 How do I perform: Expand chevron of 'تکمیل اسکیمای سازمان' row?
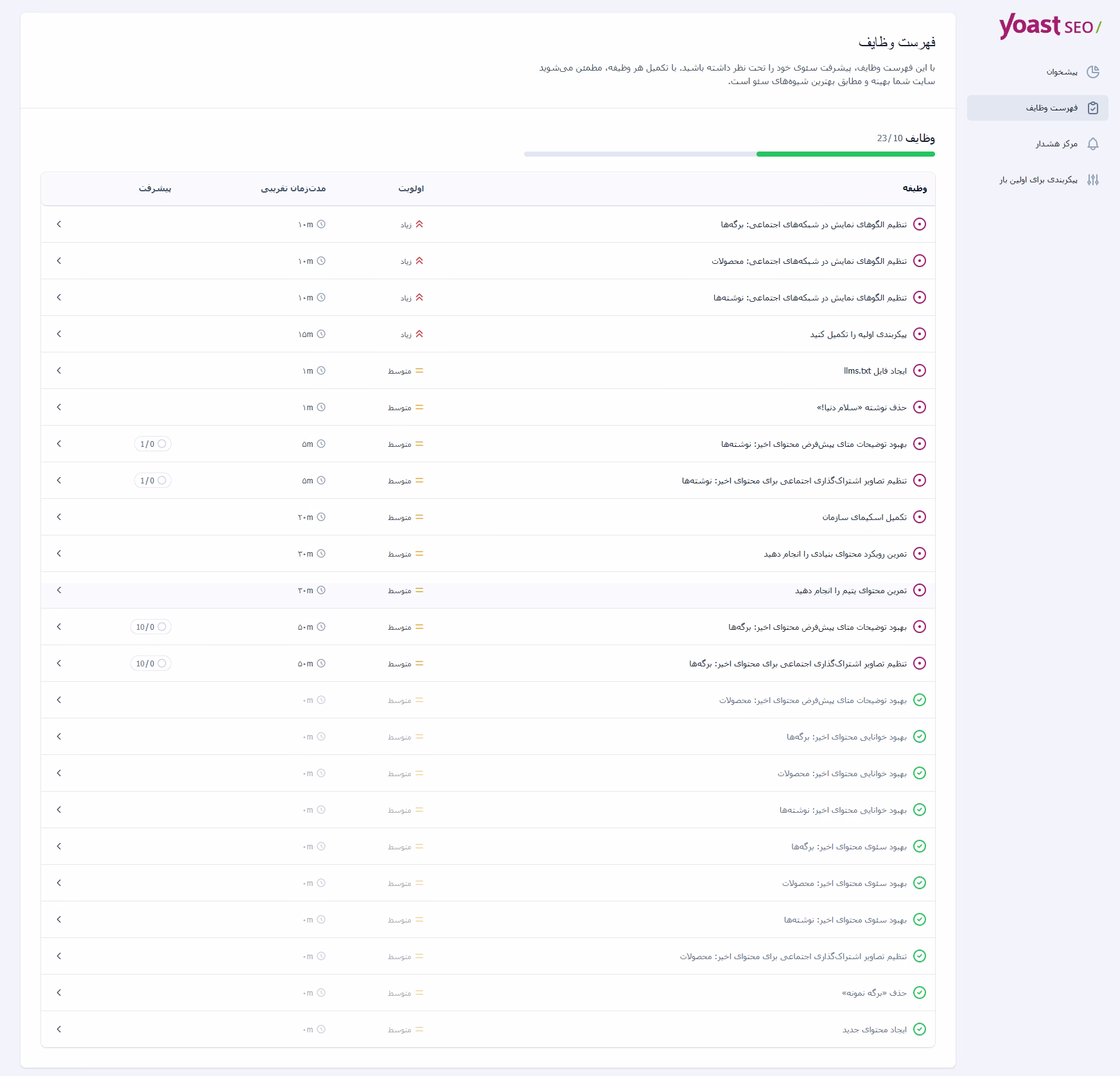point(59,517)
